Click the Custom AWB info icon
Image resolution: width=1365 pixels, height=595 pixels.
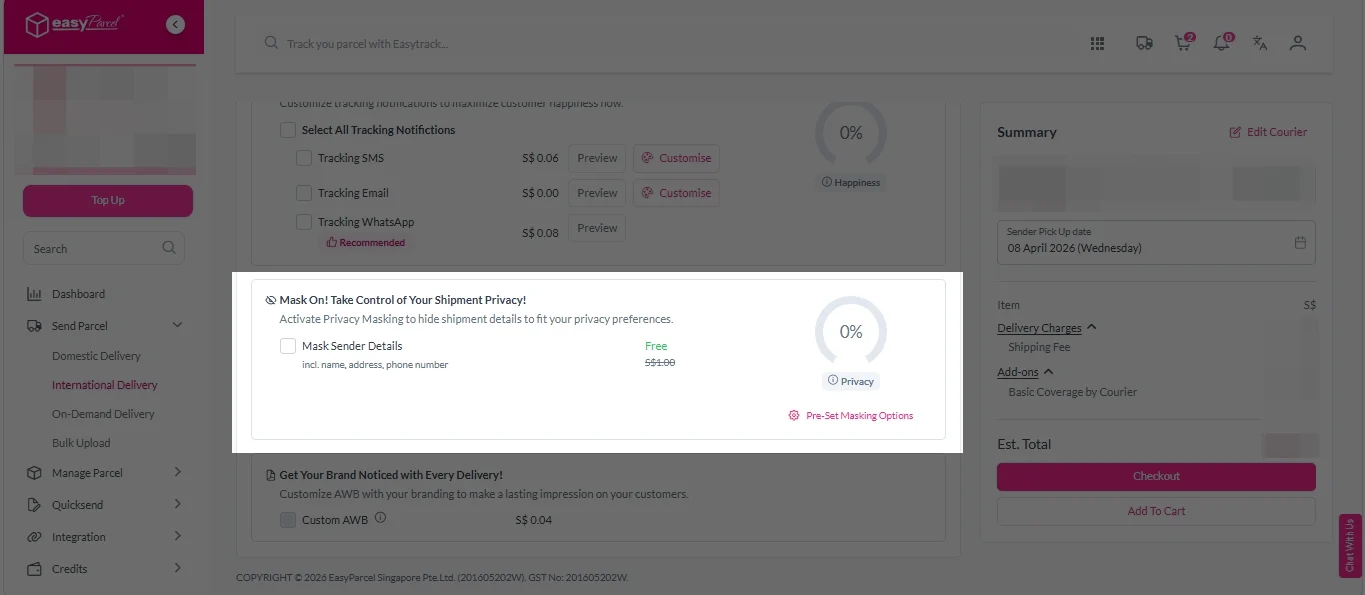(x=380, y=518)
